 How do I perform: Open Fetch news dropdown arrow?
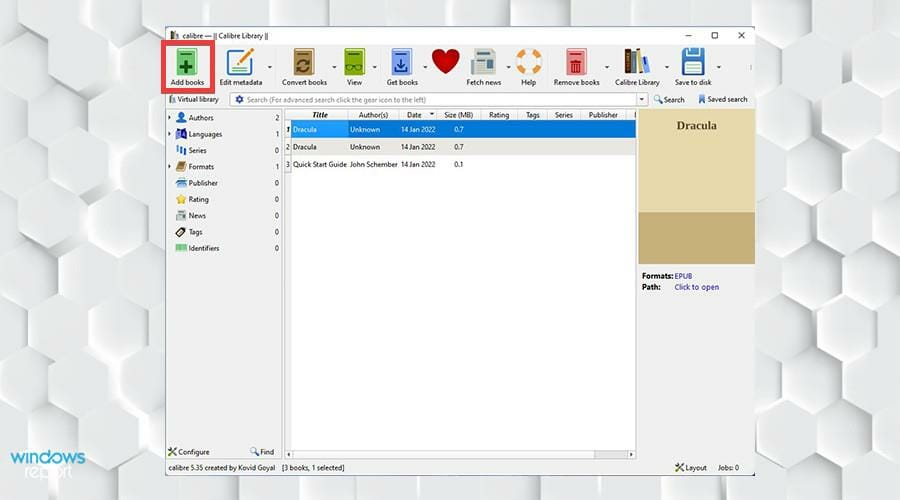point(509,67)
